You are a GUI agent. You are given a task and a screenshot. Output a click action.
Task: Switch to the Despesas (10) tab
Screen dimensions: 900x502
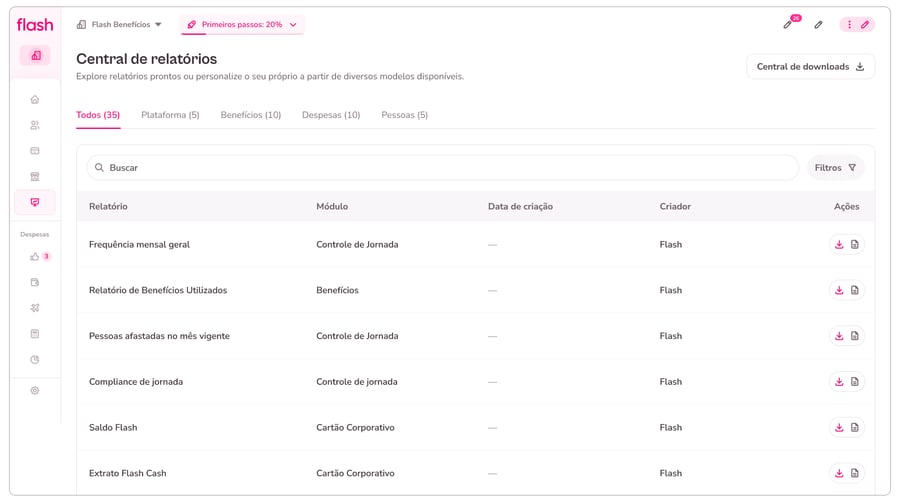(331, 115)
